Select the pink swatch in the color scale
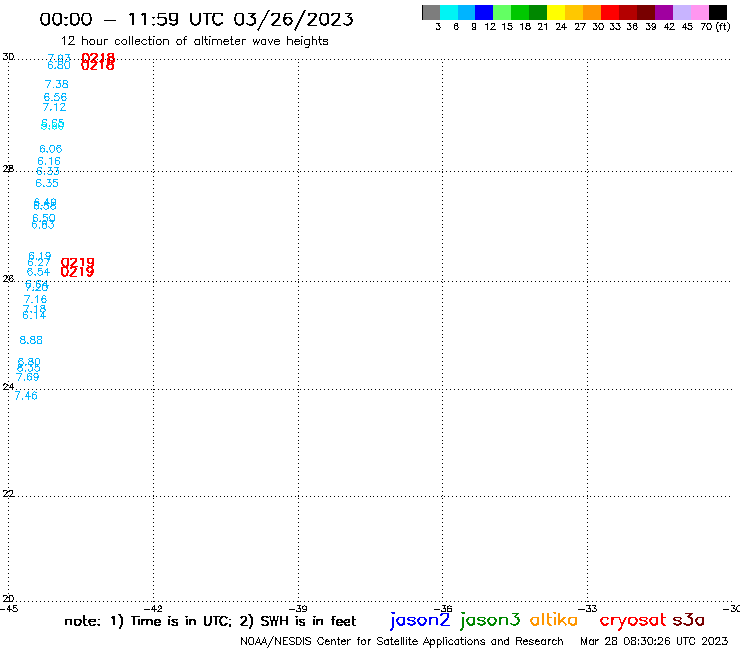 [699, 12]
